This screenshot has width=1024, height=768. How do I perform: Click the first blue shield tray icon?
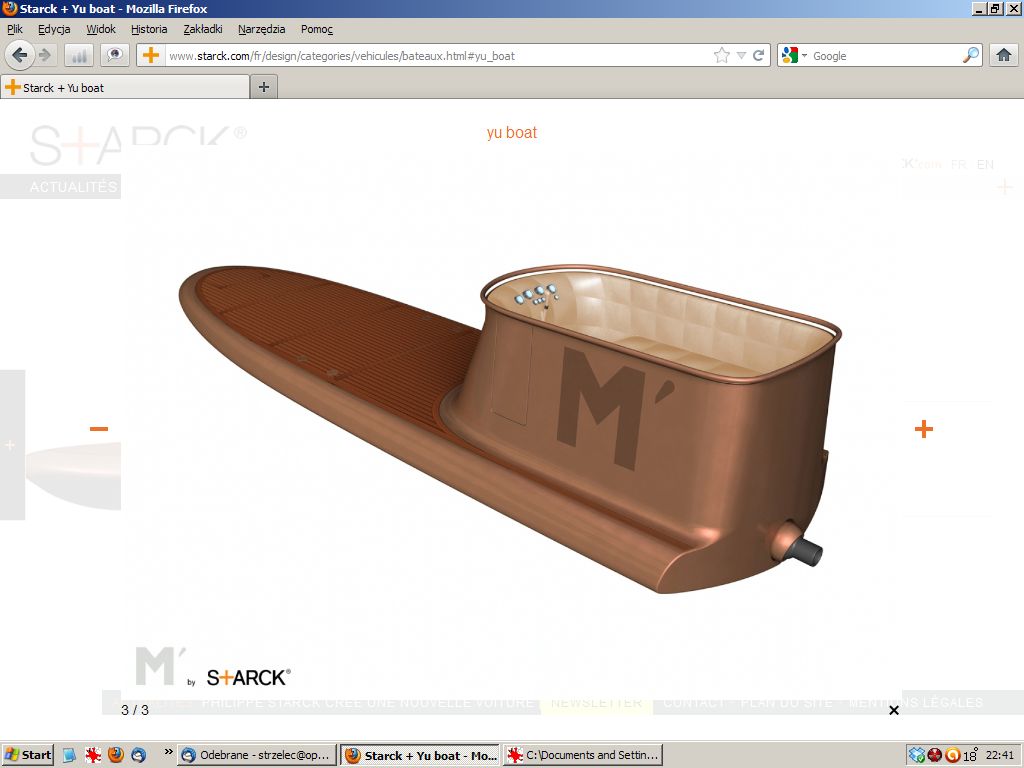pyautogui.click(x=917, y=756)
